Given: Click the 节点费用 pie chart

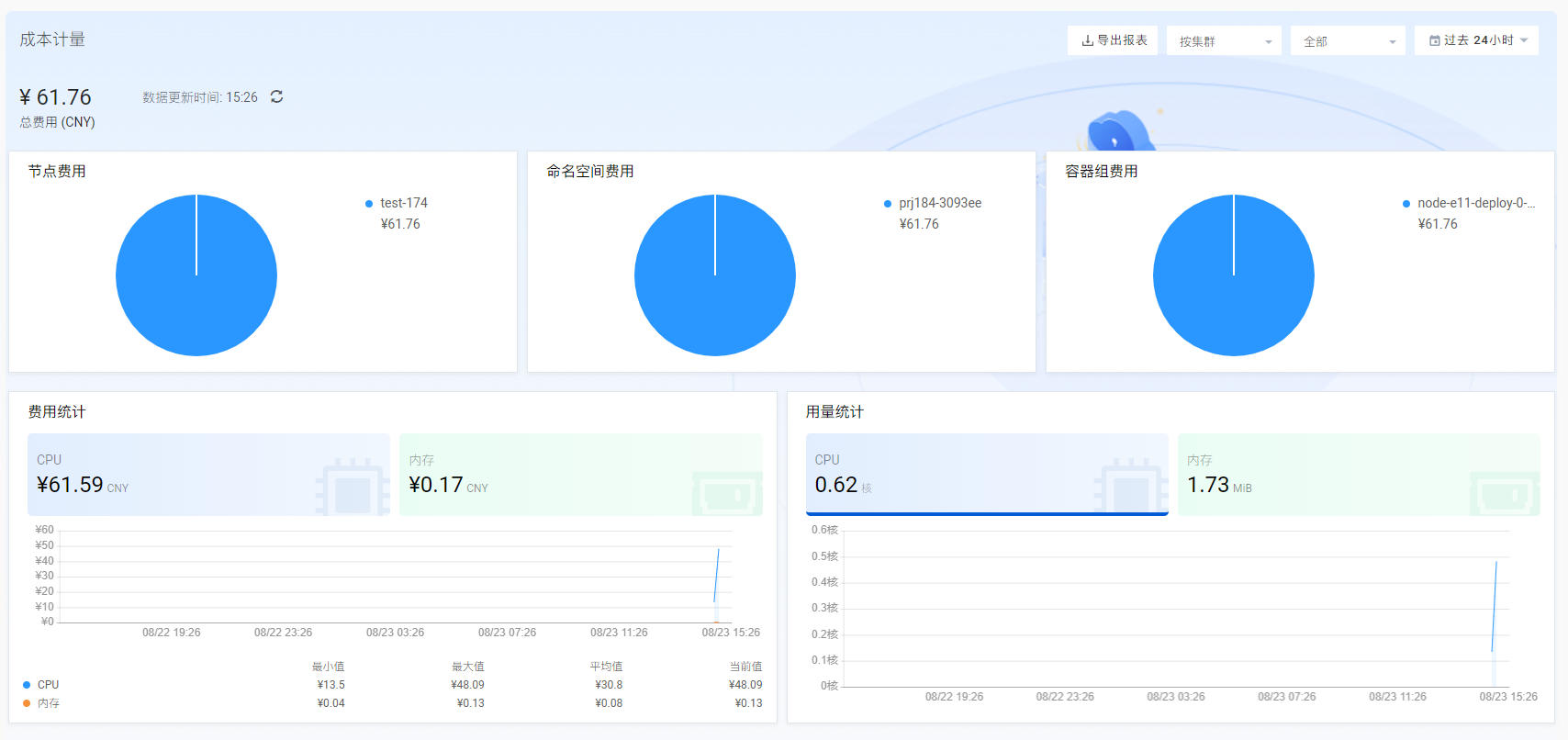Looking at the screenshot, I should pyautogui.click(x=196, y=275).
